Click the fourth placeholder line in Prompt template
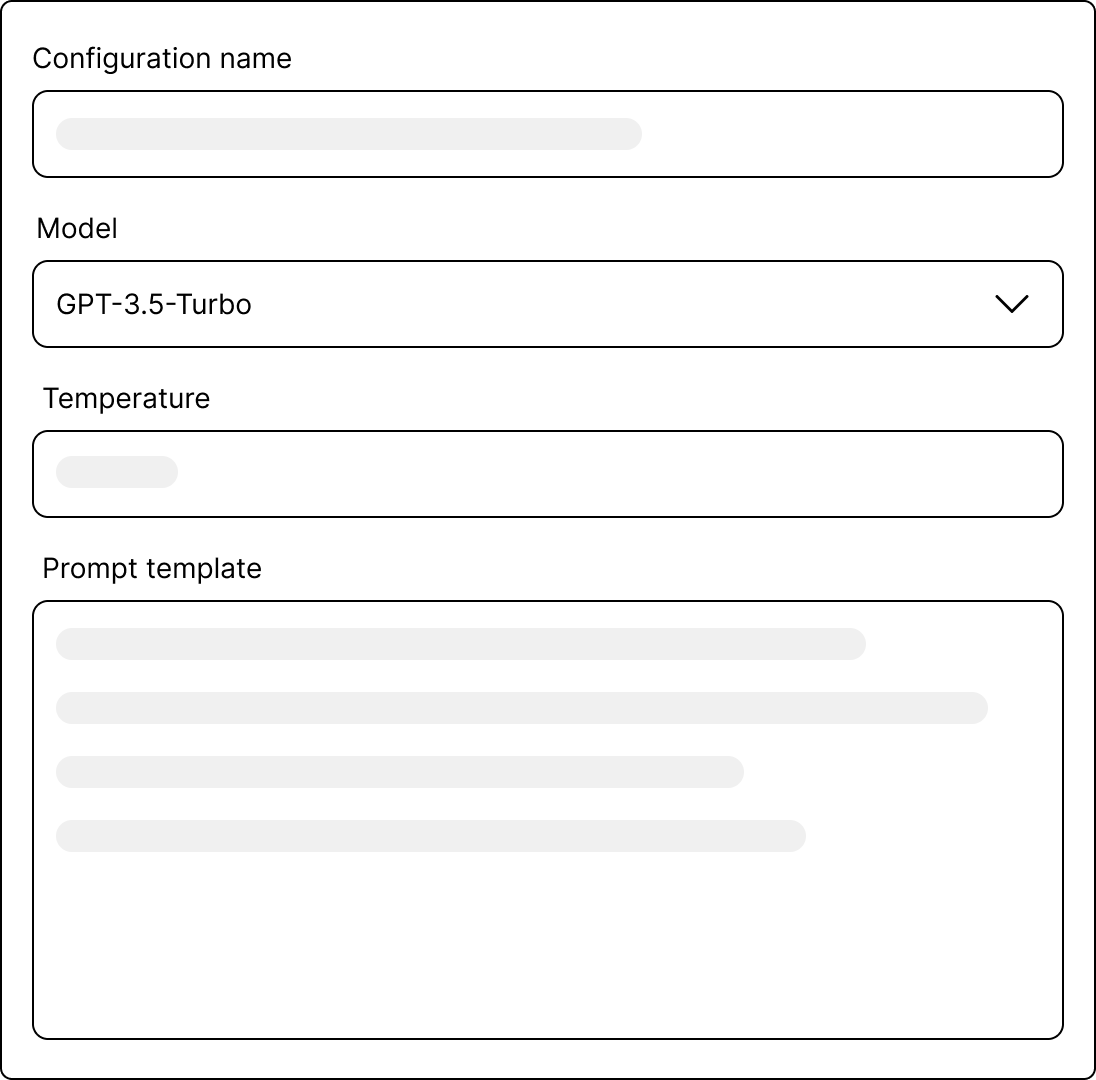The height and width of the screenshot is (1080, 1096). click(x=430, y=836)
